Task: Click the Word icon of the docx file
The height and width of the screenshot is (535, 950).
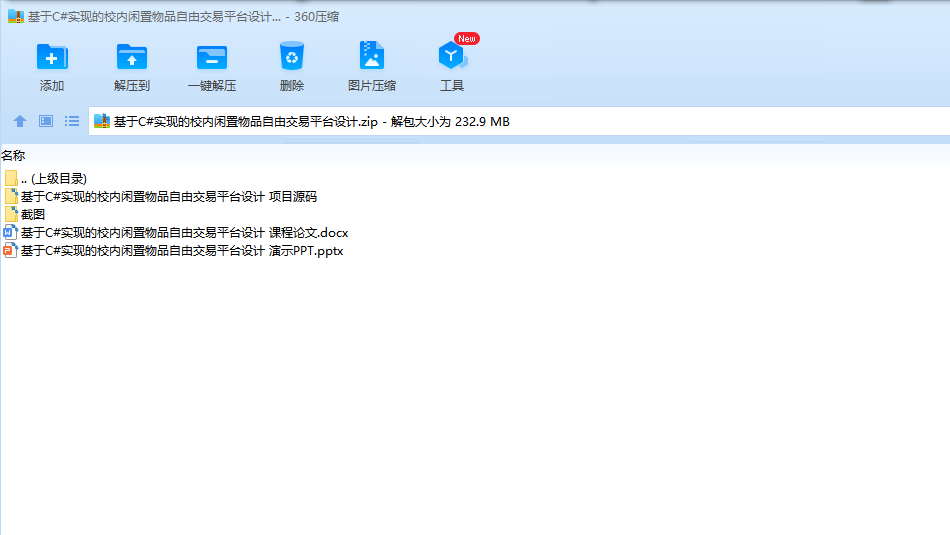Action: coord(10,233)
